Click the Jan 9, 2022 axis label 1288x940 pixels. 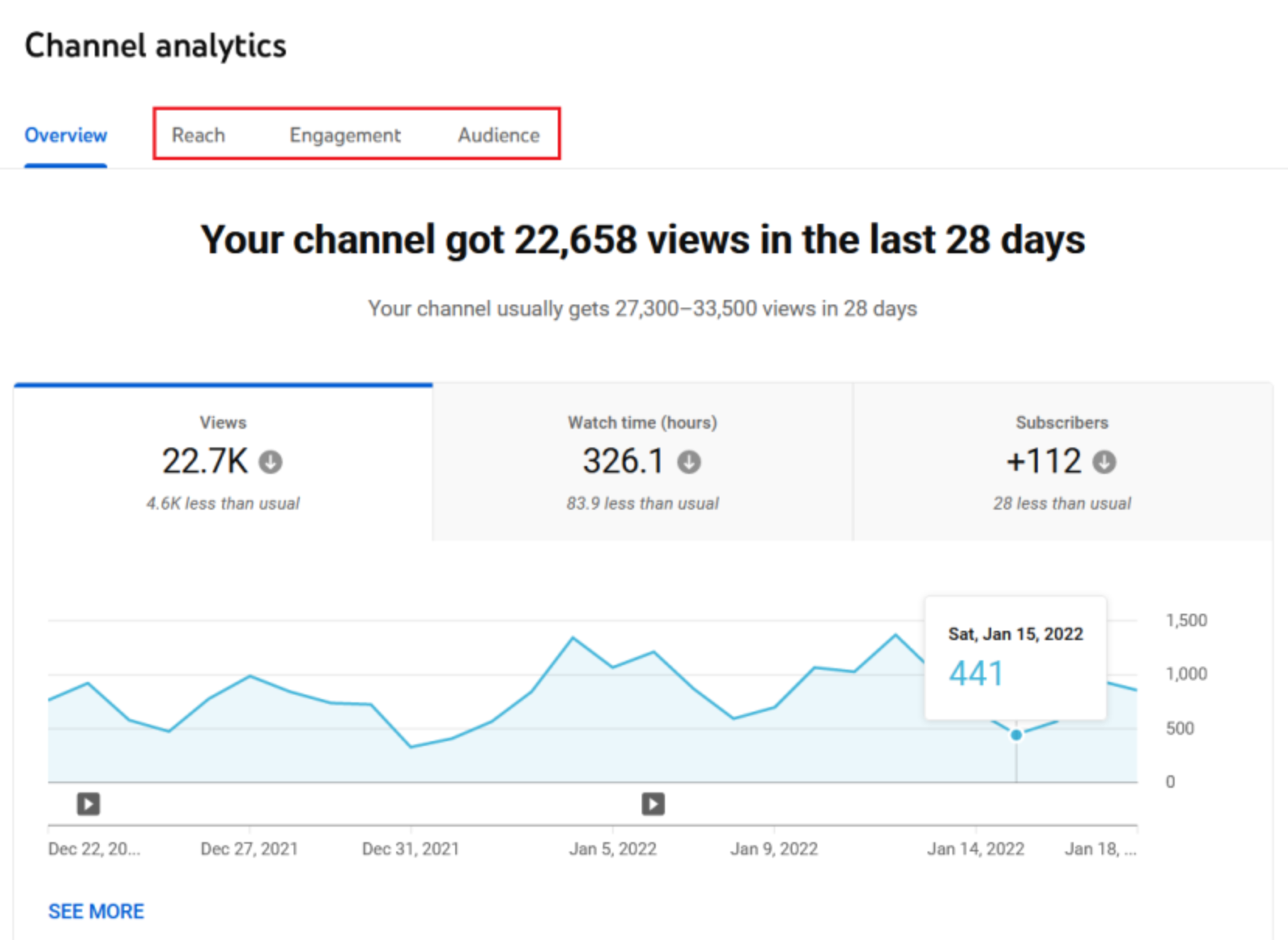(774, 848)
